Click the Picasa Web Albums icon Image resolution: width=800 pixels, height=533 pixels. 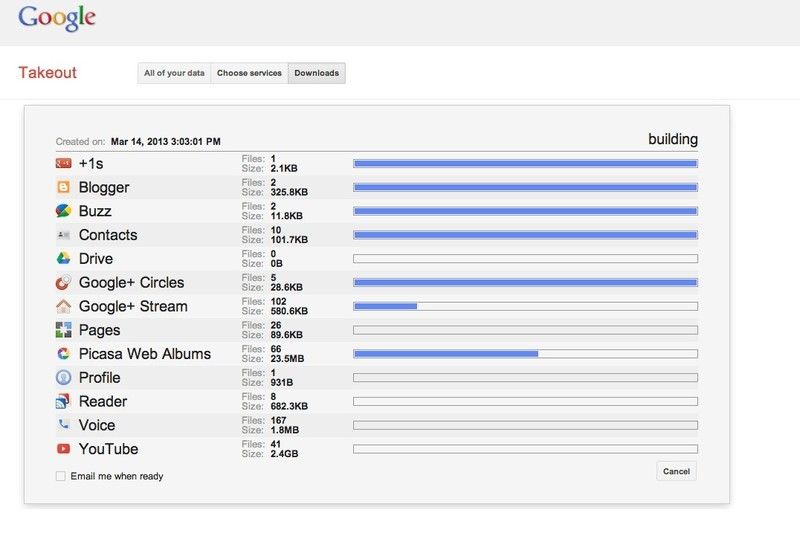[x=63, y=354]
